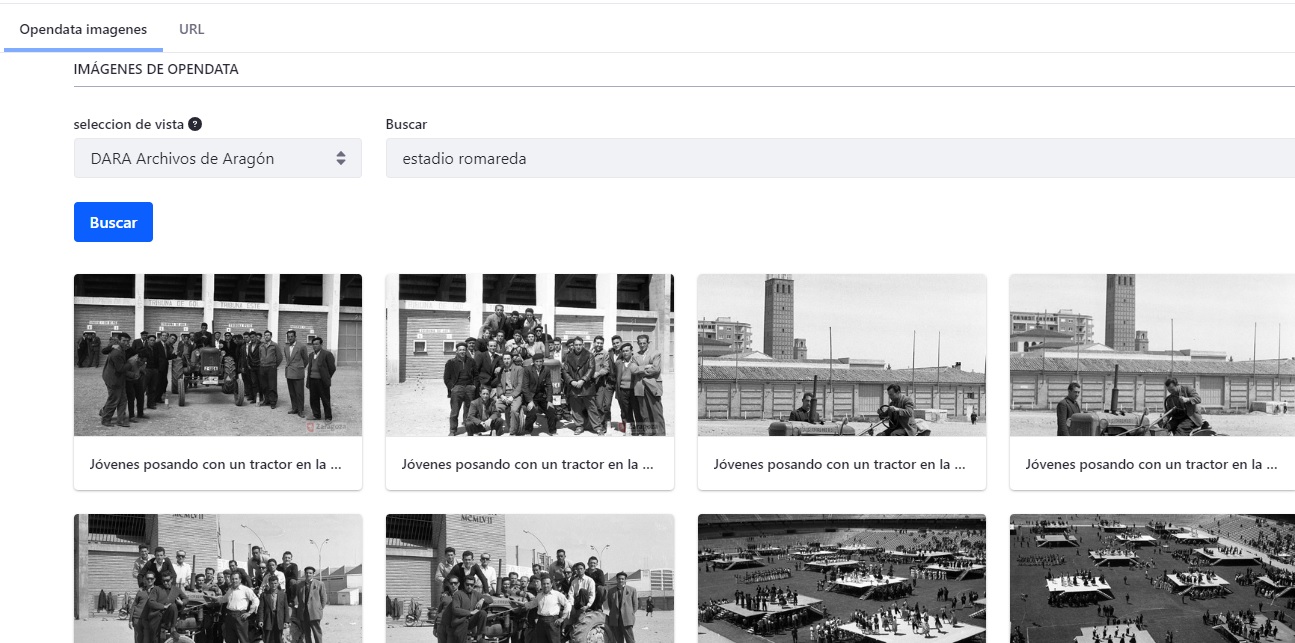Open fourth first-row photo of tractors near tower
The height and width of the screenshot is (643, 1295).
(1152, 355)
